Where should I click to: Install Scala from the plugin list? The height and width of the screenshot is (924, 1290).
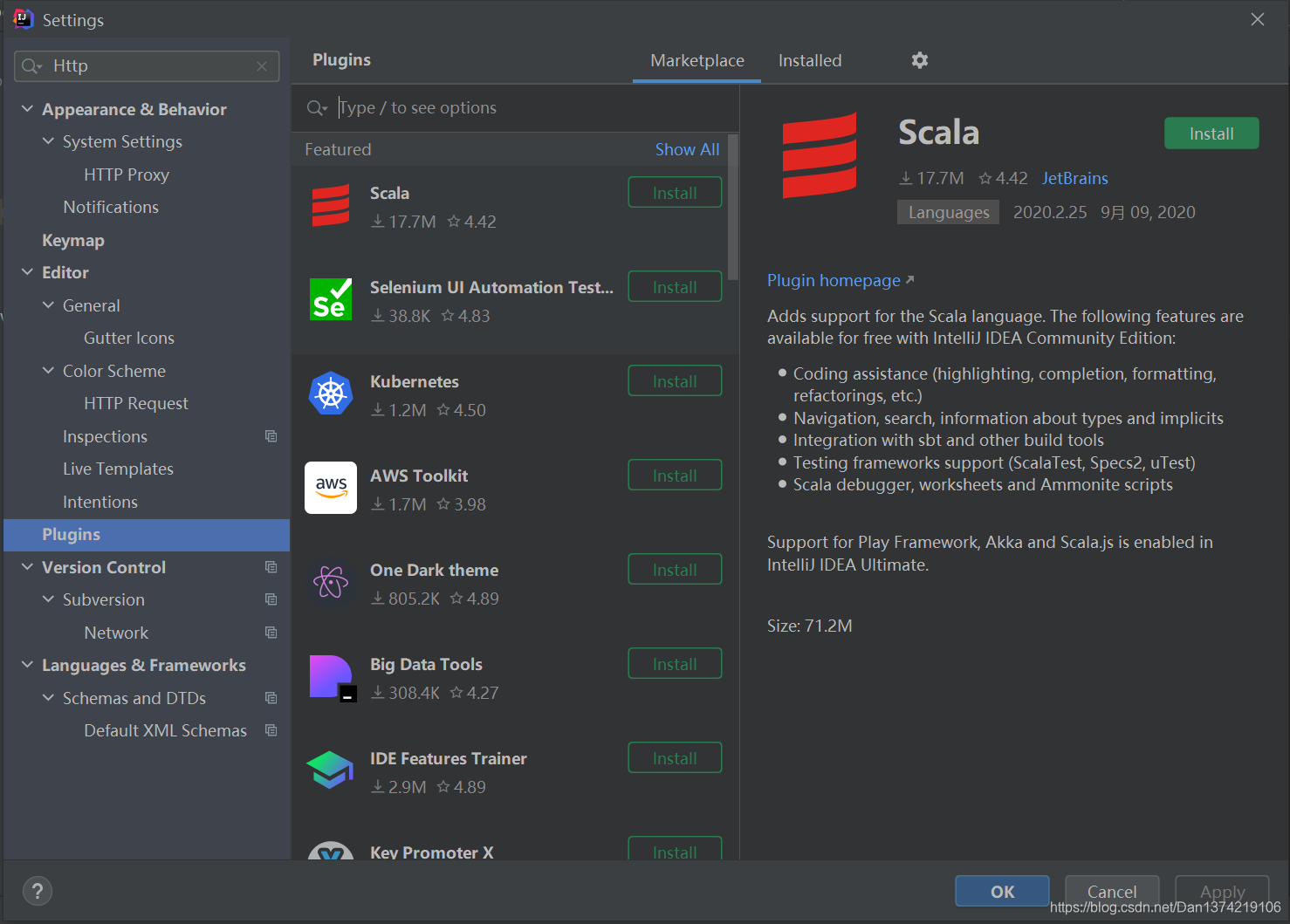[x=675, y=193]
